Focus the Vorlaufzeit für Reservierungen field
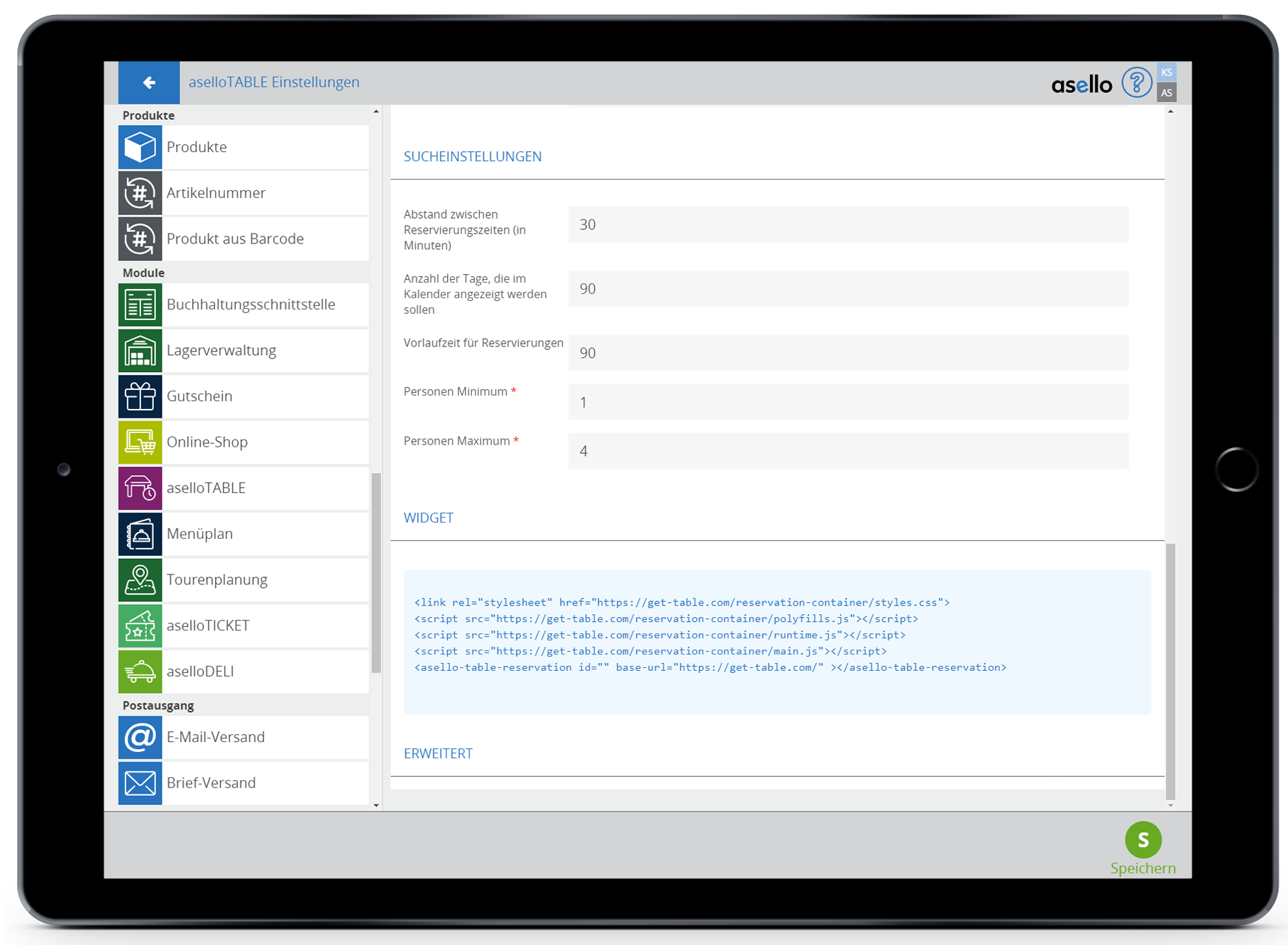The width and height of the screenshot is (1288, 945). (x=847, y=354)
